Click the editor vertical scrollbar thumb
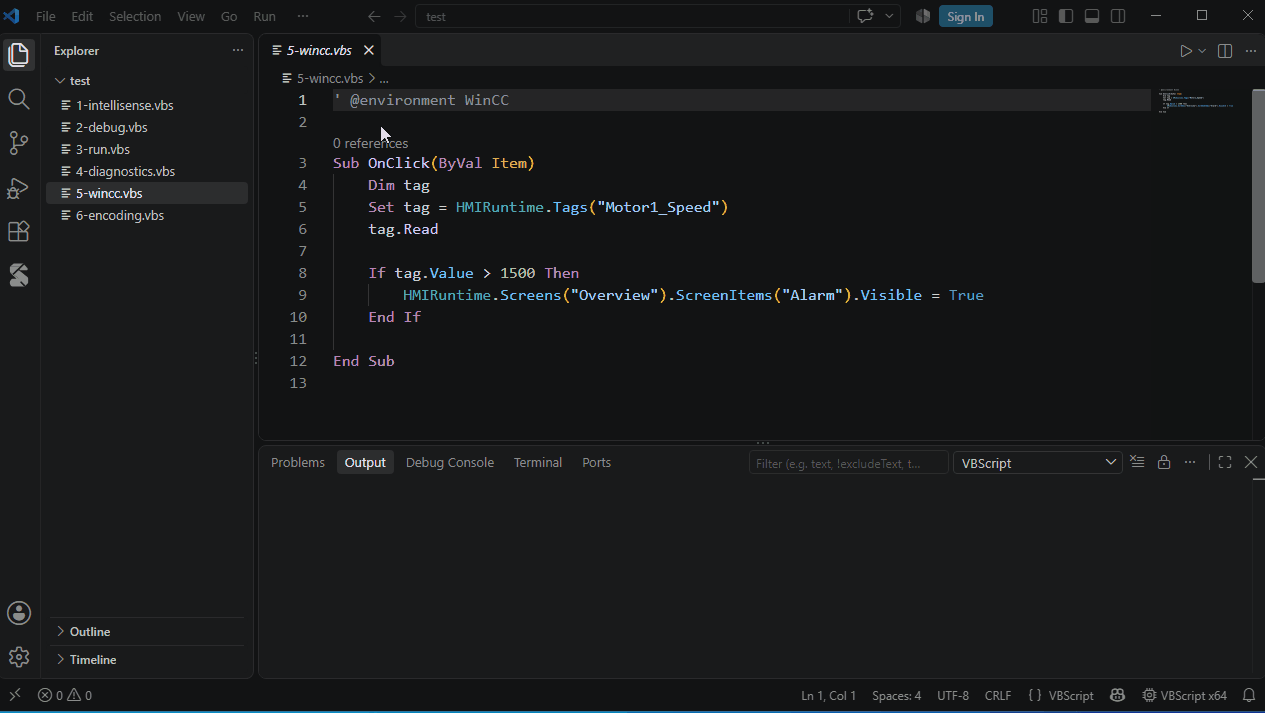Image resolution: width=1265 pixels, height=713 pixels. (x=1258, y=185)
